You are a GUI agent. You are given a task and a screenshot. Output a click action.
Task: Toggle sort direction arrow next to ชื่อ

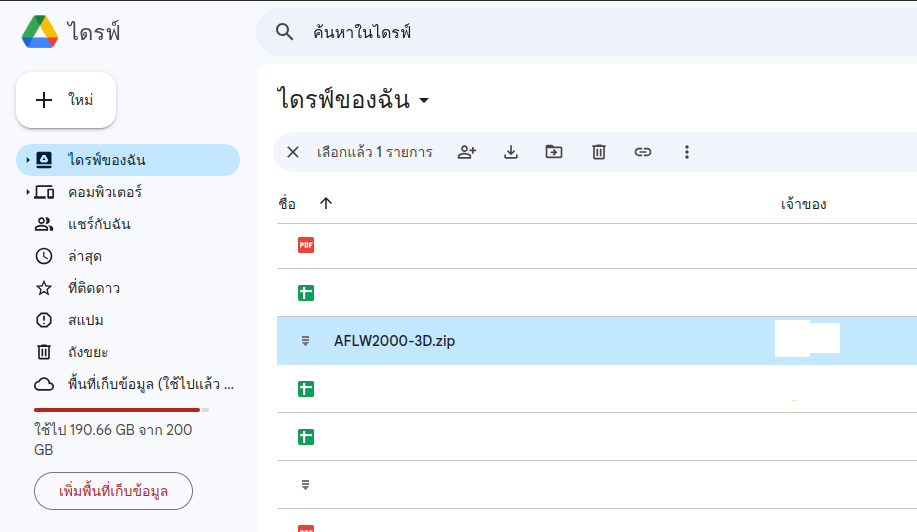[325, 203]
